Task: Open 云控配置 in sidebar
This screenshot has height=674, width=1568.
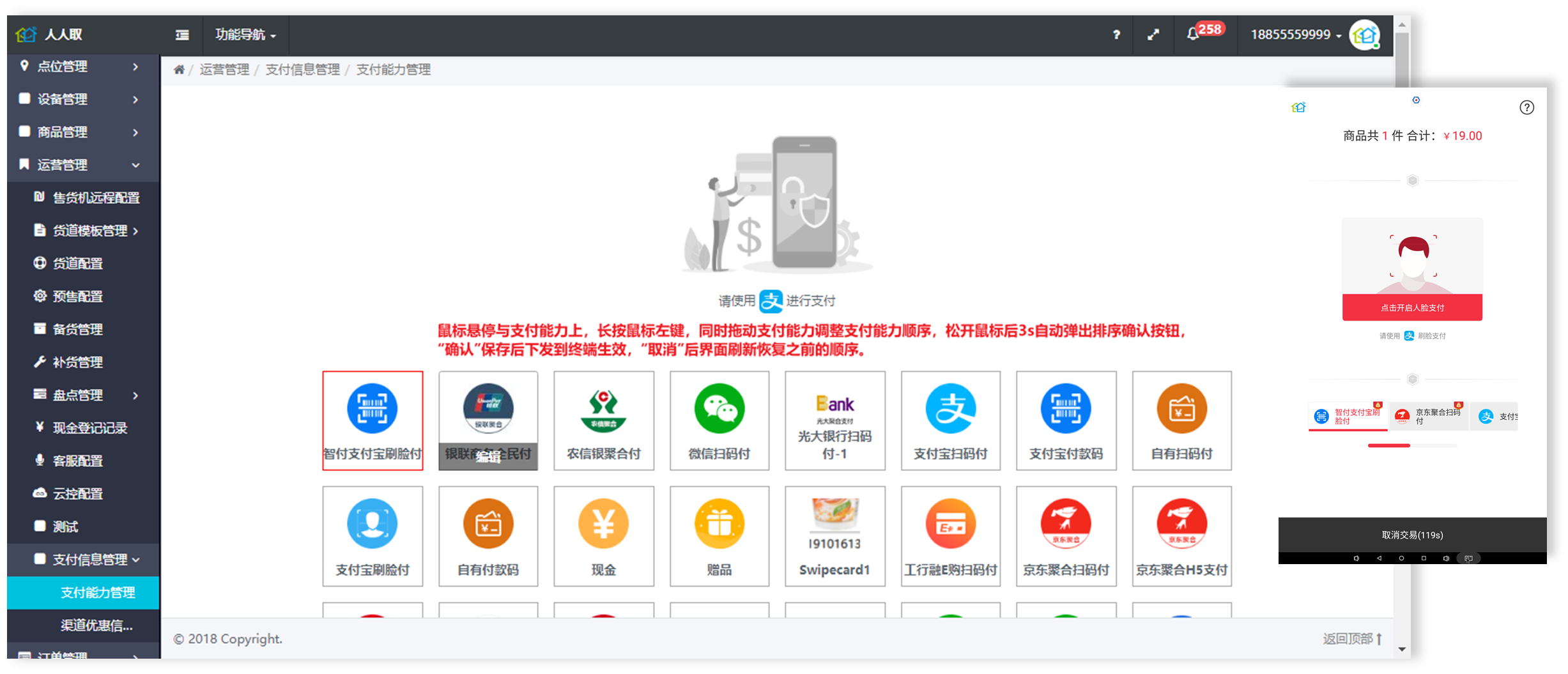Action: click(83, 494)
